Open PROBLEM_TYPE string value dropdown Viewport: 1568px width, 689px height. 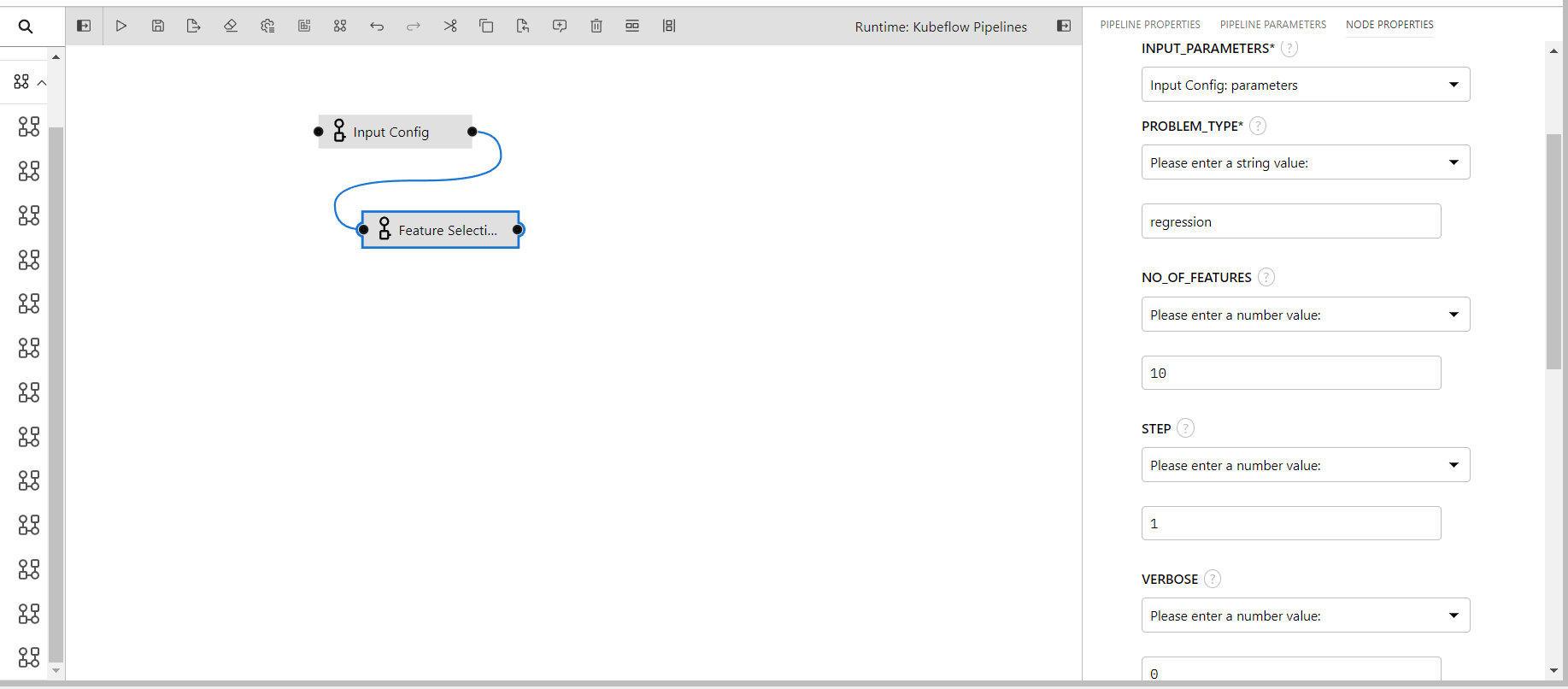1306,162
